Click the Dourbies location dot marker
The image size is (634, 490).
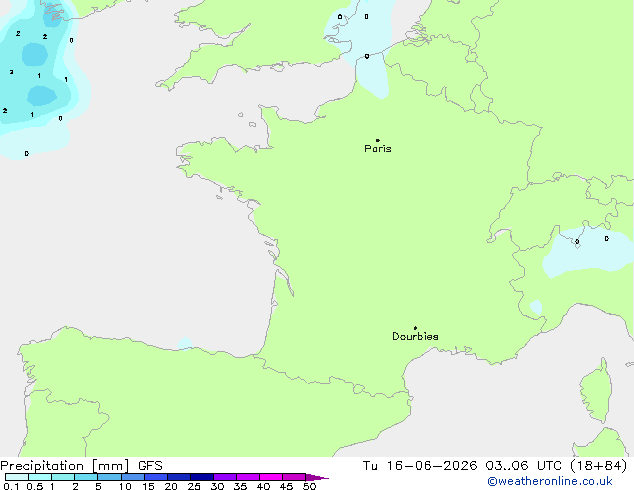pyautogui.click(x=415, y=328)
